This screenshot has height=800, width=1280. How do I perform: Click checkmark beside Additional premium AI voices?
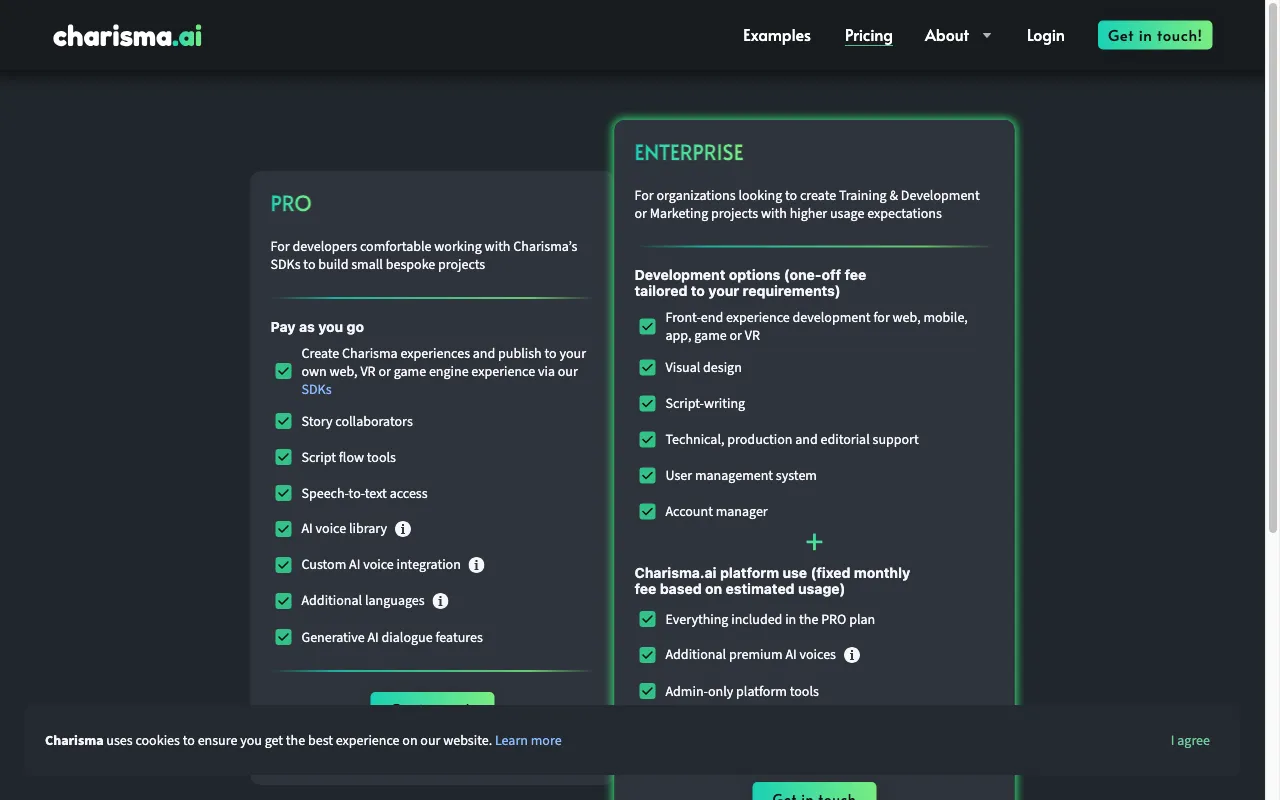647,655
